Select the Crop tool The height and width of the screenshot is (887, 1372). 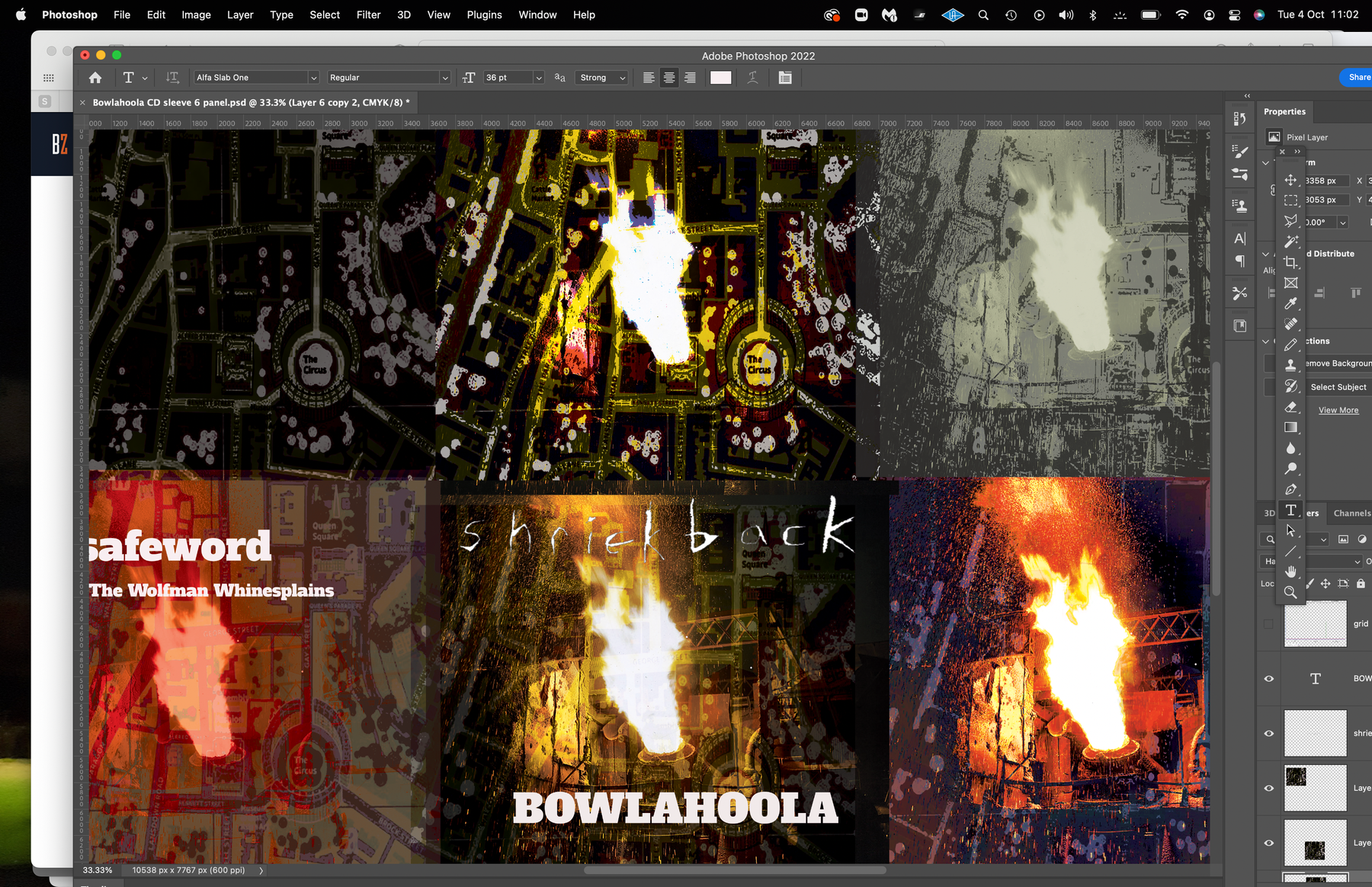(x=1290, y=262)
